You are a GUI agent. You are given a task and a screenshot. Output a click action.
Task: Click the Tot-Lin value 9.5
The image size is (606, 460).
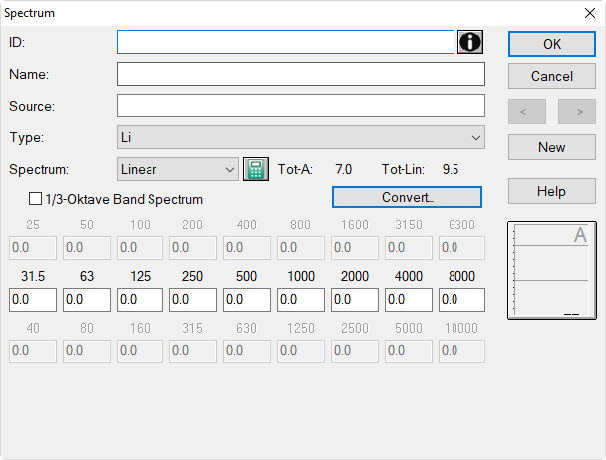[451, 169]
